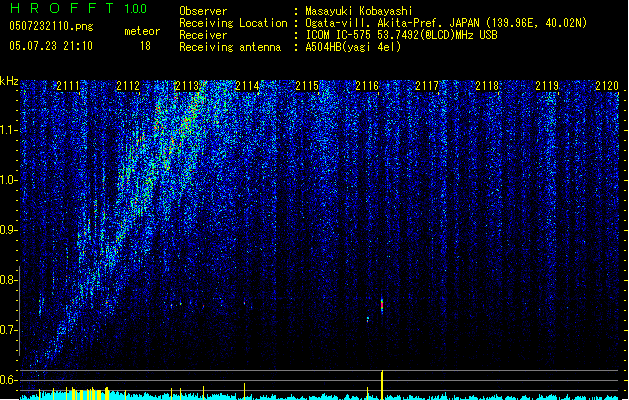Viewport: 629px width, 400px height.
Task: Click the 0.7 kHz axis tick label
Action: tap(8, 330)
